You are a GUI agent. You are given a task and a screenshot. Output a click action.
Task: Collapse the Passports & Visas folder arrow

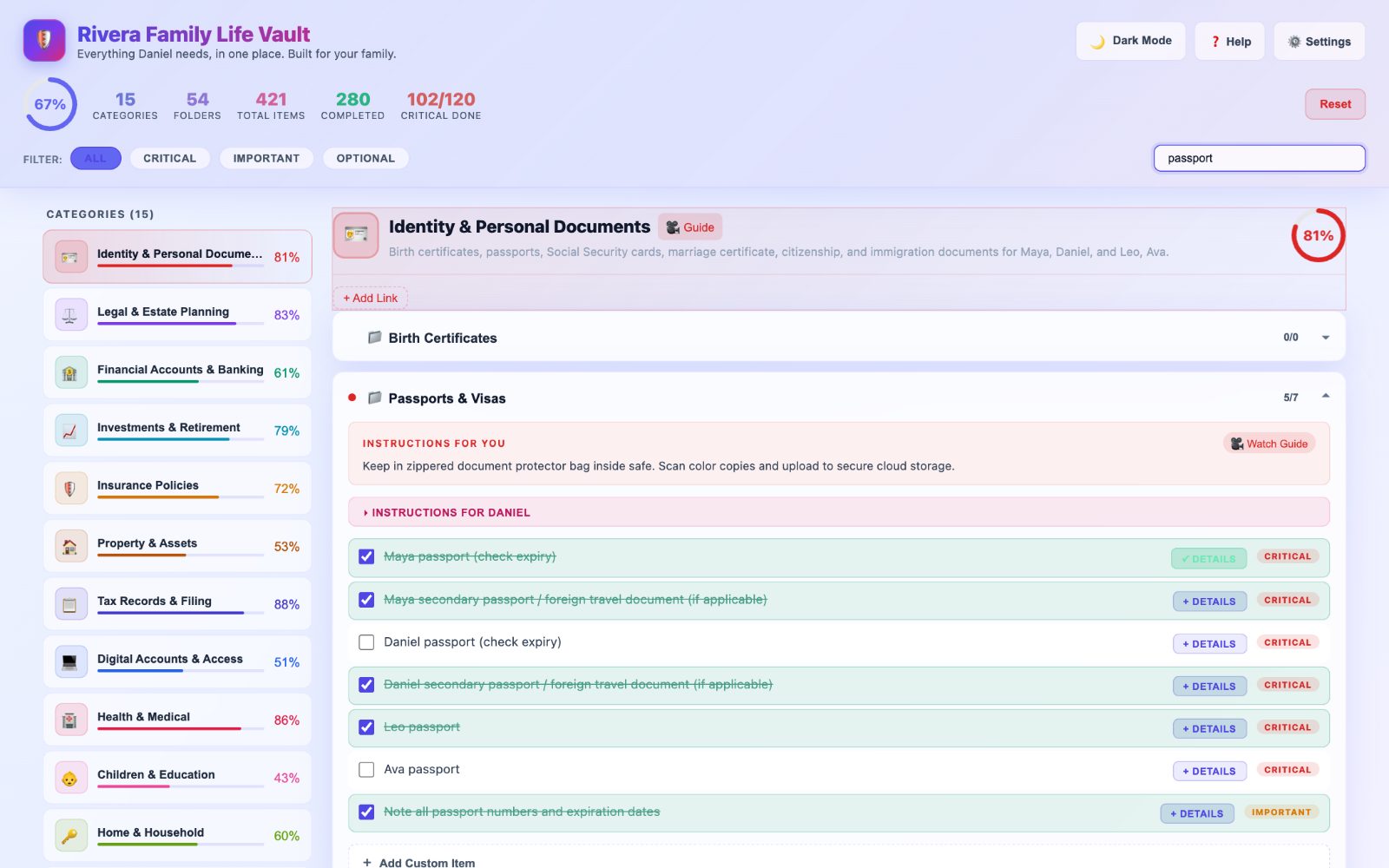click(1326, 396)
